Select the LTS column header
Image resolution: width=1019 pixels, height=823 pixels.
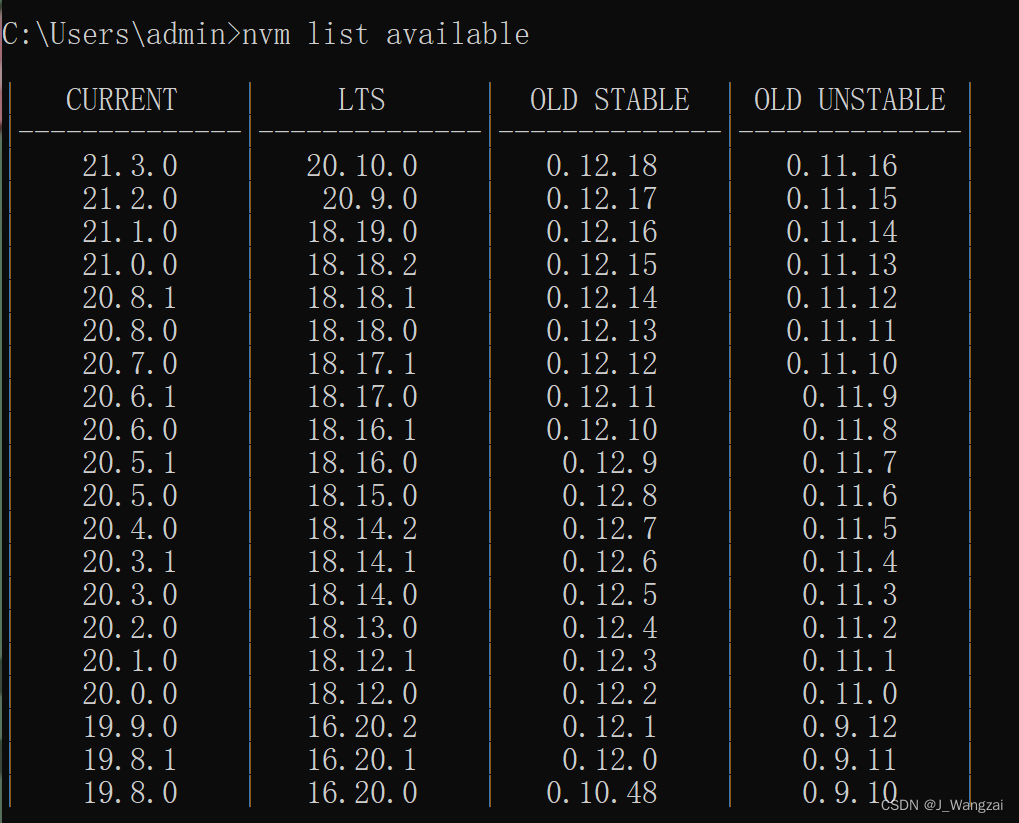[x=361, y=99]
